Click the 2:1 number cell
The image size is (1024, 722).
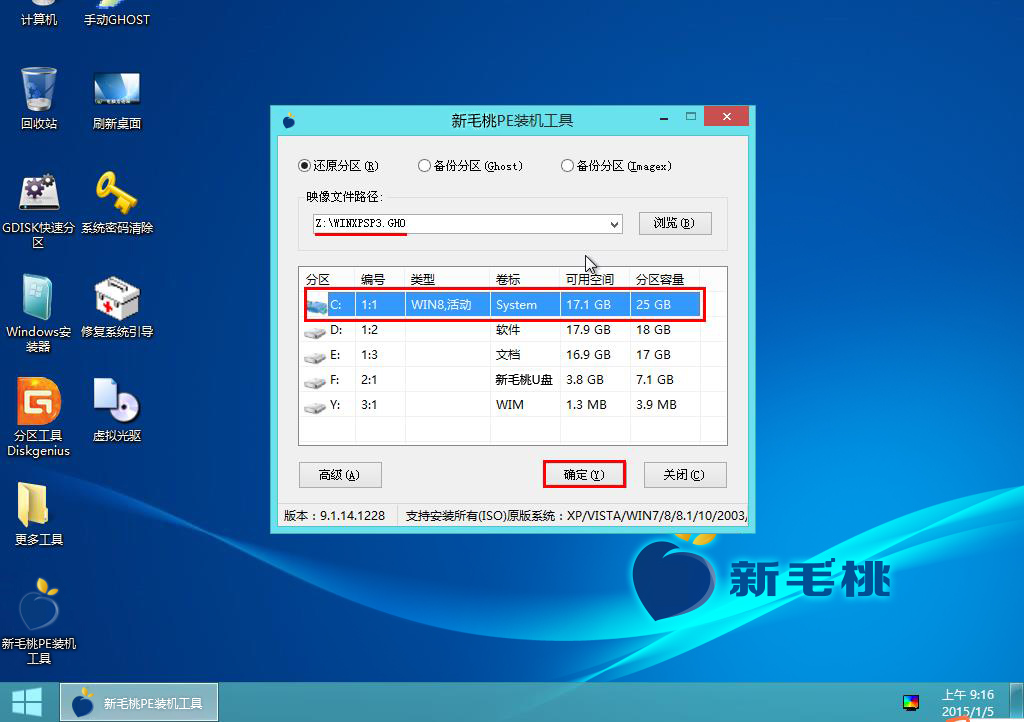pyautogui.click(x=369, y=379)
